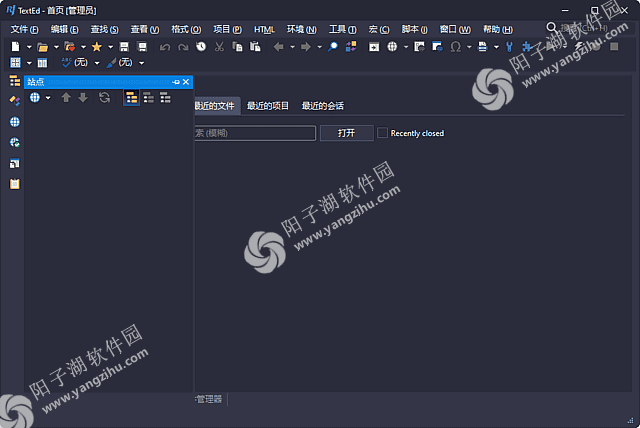Expand the open folder dropdown arrow
Image resolution: width=640 pixels, height=428 pixels.
56,47
